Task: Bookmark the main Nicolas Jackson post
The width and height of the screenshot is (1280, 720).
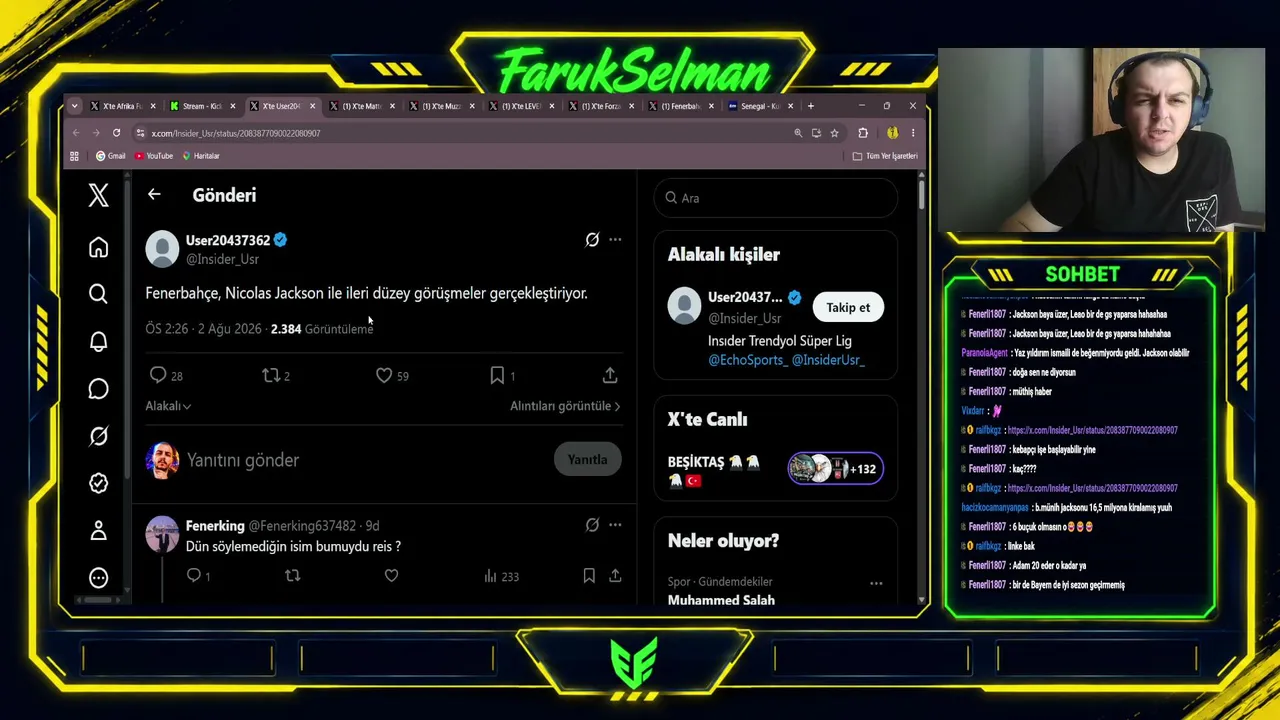Action: [502, 375]
